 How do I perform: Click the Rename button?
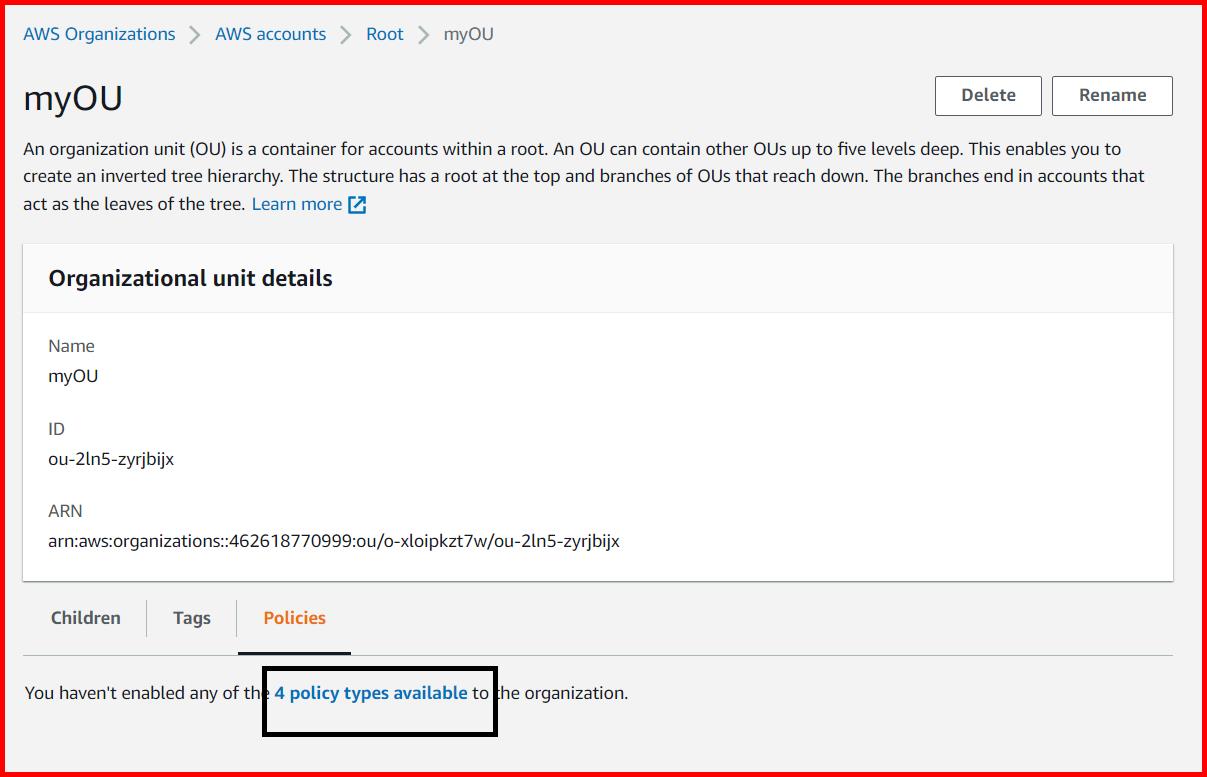pyautogui.click(x=1112, y=96)
